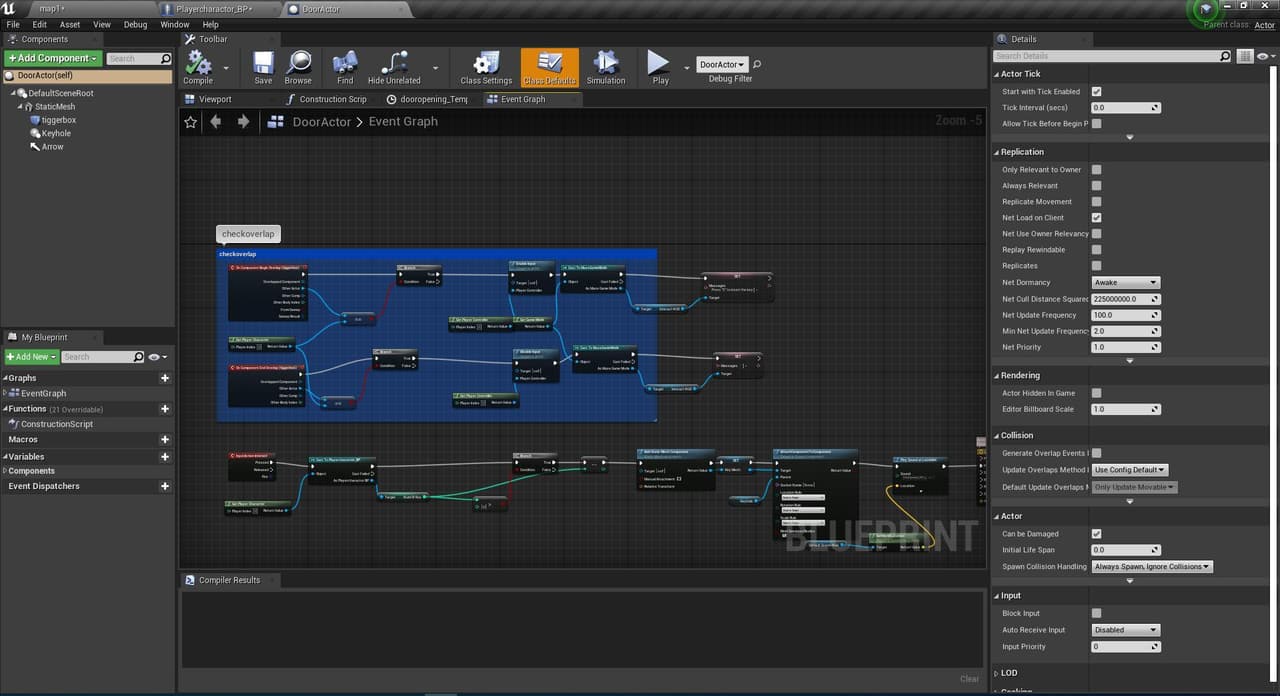Screen dimensions: 1280x696
Task: Click the Add Component button
Action: click(x=54, y=58)
